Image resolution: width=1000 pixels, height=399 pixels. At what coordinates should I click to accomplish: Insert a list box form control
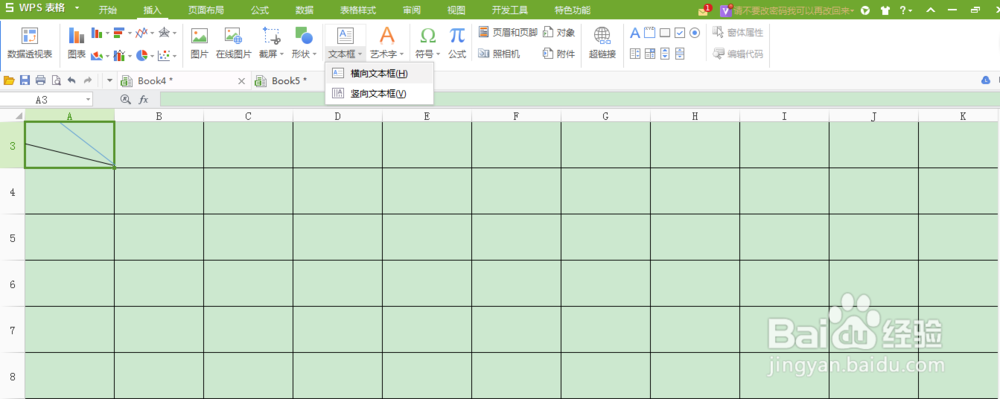tap(635, 54)
